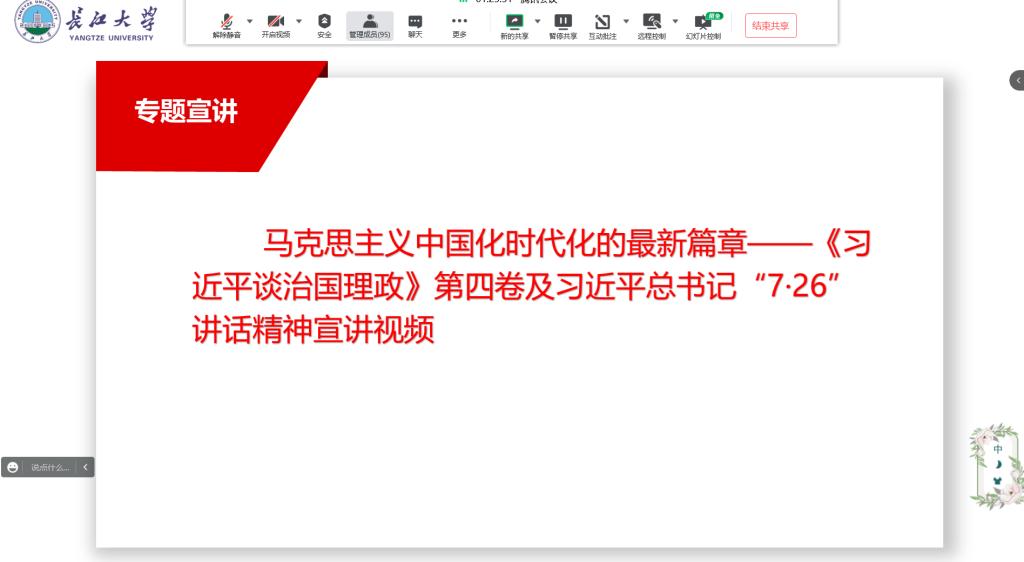Screen dimensions: 1024x562
Task: Open remote control (远程控制) icon
Action: 651,24
